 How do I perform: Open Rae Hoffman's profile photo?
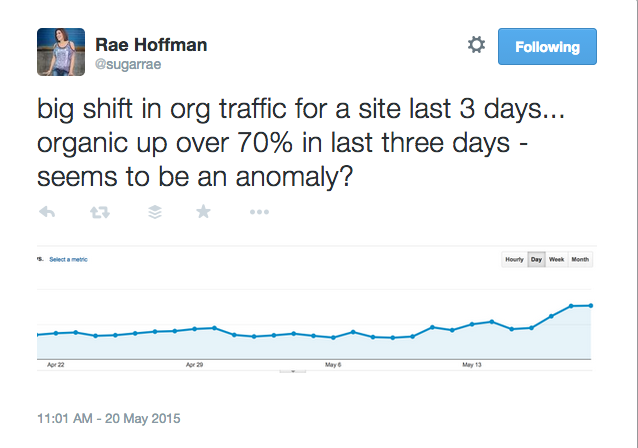click(x=61, y=52)
